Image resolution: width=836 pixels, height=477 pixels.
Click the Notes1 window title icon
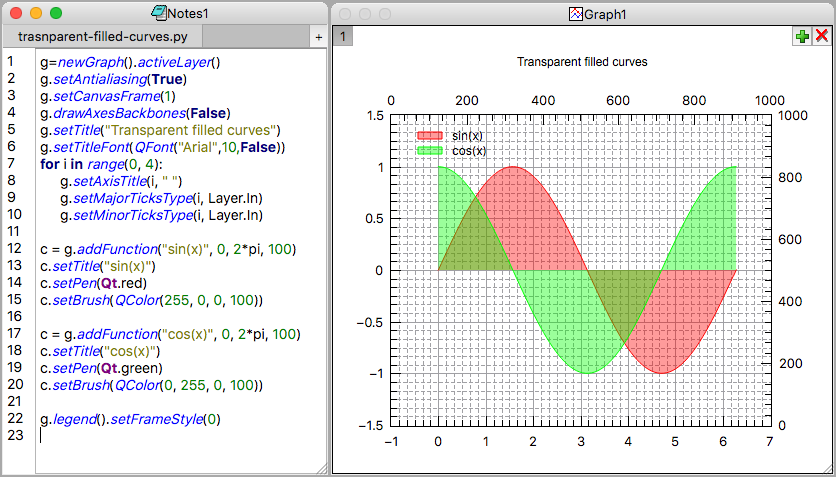(x=158, y=14)
